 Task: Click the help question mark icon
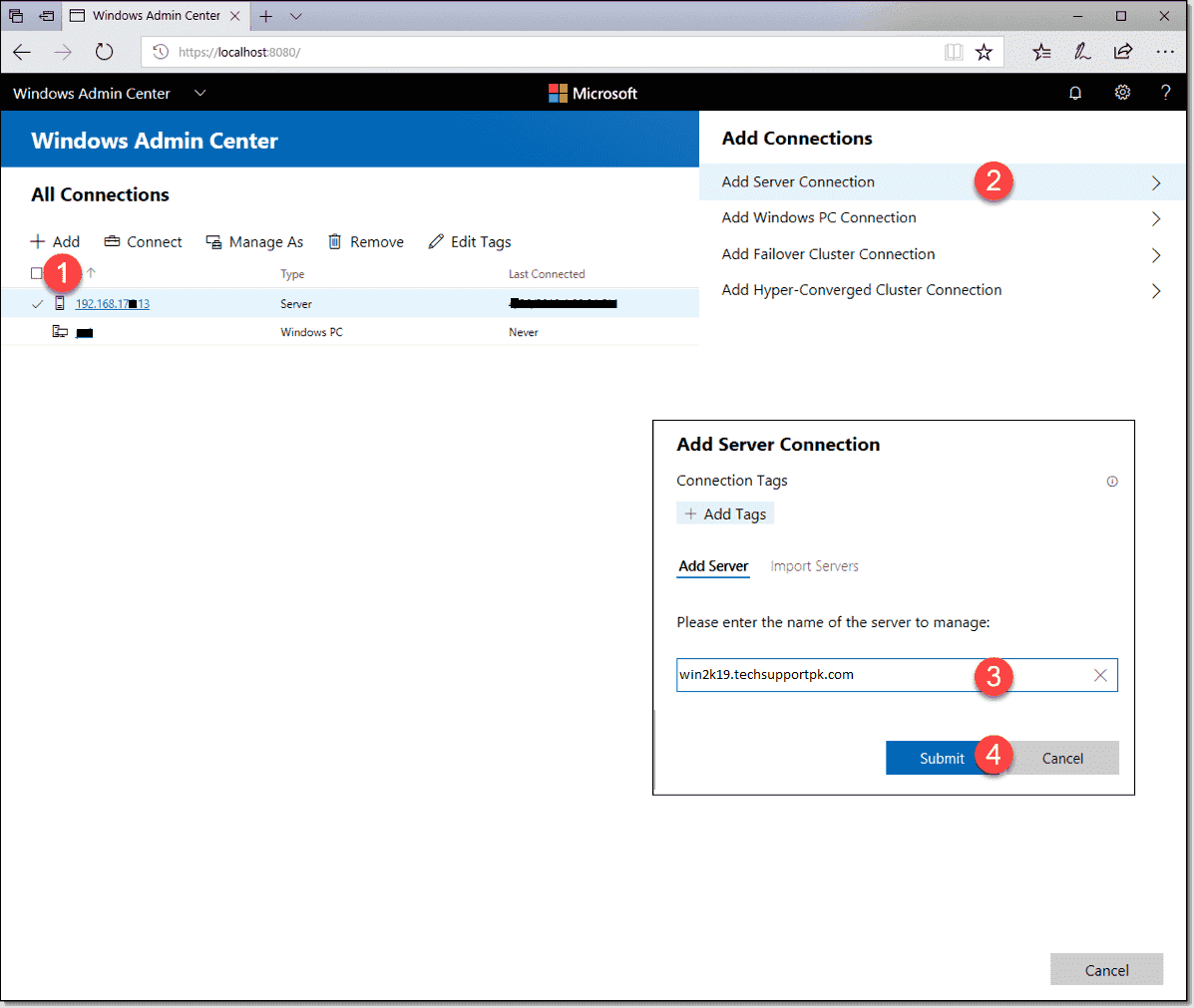[1165, 93]
